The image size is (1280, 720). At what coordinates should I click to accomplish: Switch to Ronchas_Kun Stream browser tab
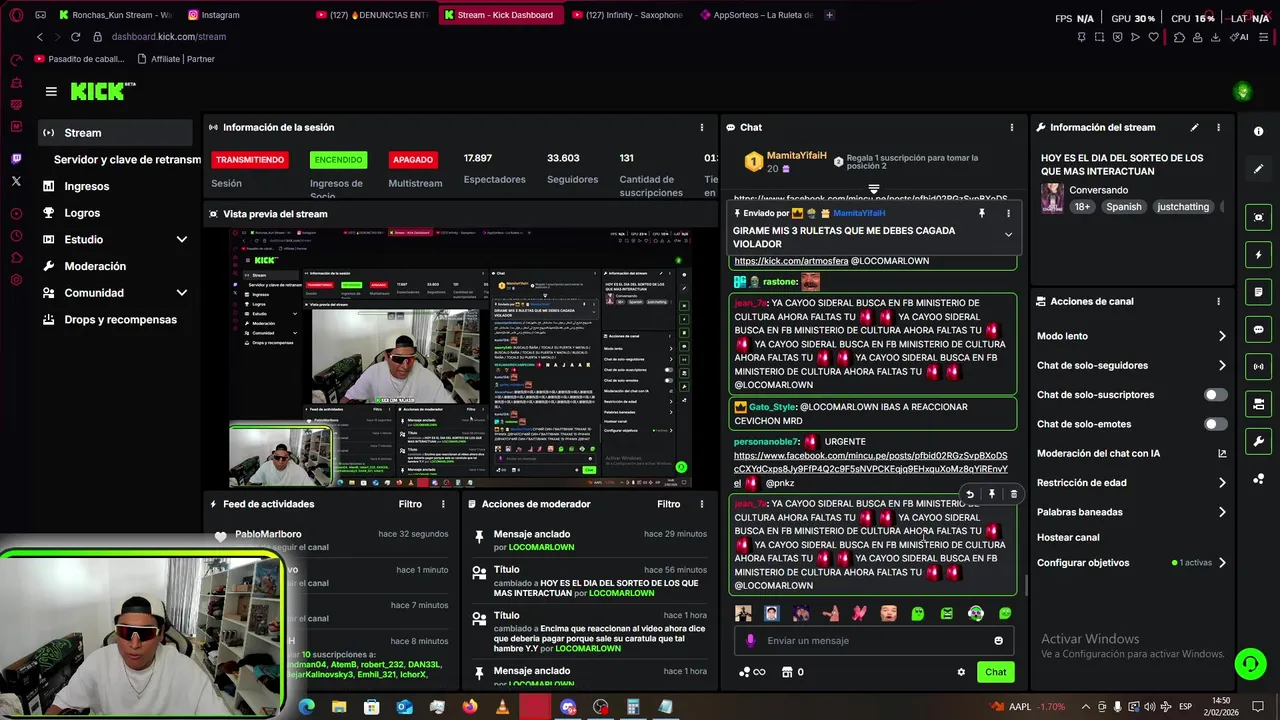[x=115, y=15]
